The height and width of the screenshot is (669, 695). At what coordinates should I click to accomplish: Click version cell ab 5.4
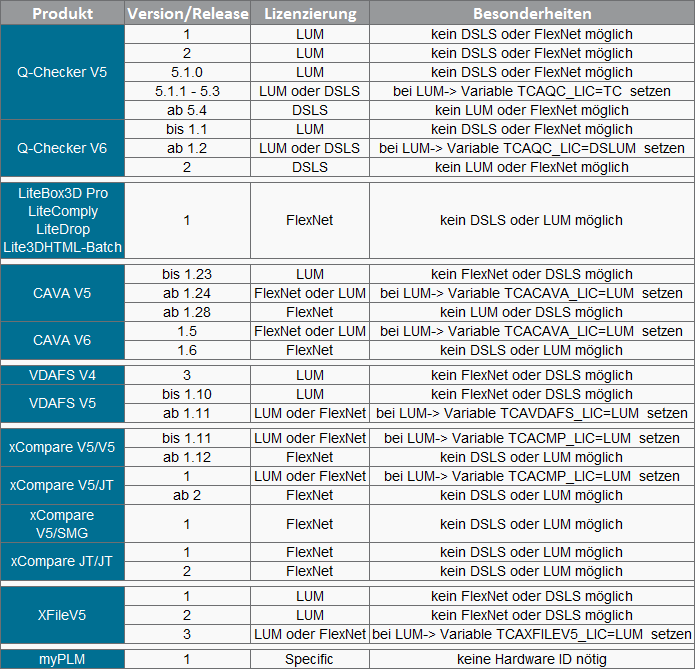click(x=187, y=110)
